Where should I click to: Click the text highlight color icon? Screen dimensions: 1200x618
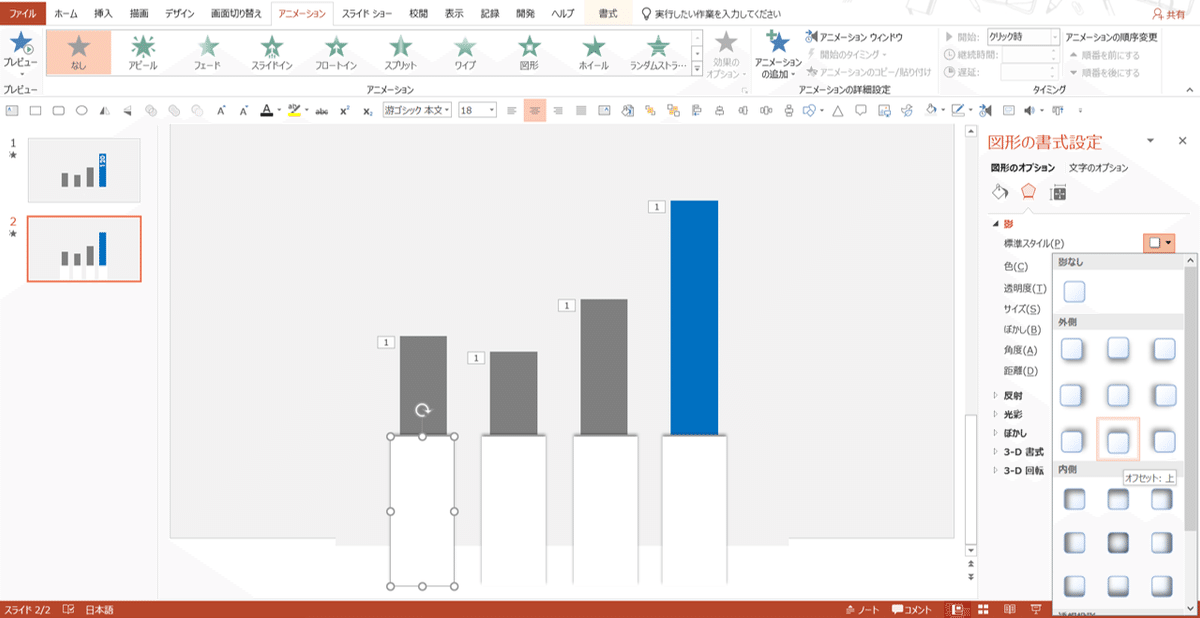click(x=293, y=110)
